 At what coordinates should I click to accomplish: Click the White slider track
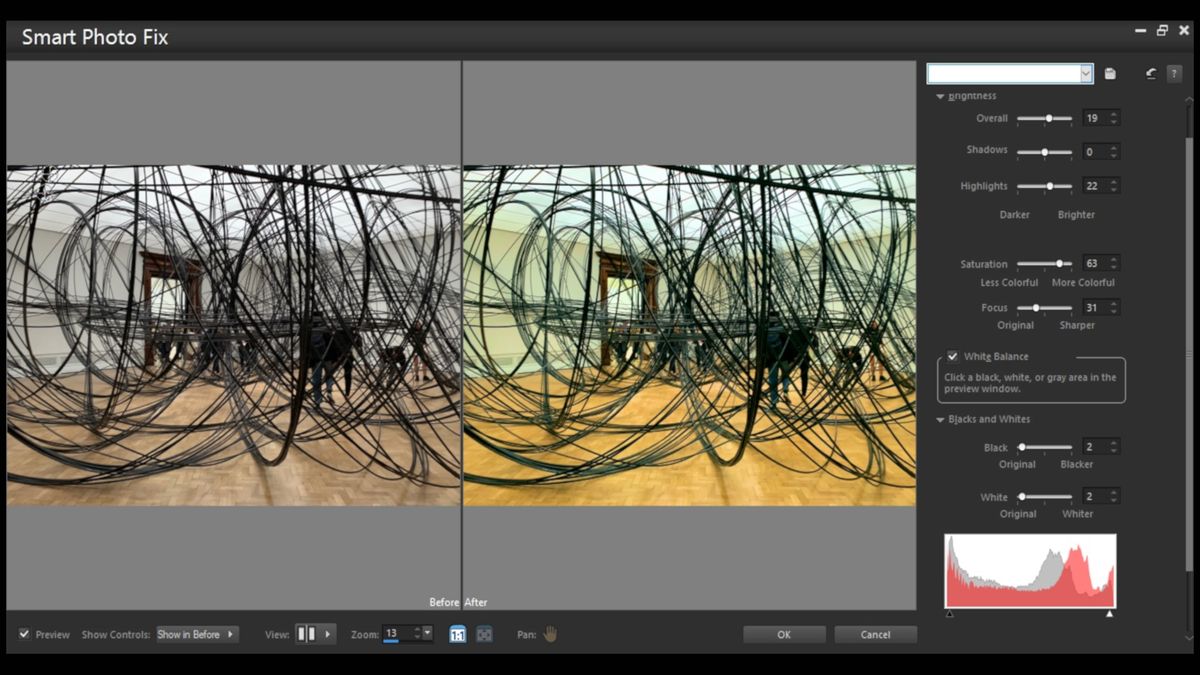pyautogui.click(x=1044, y=496)
